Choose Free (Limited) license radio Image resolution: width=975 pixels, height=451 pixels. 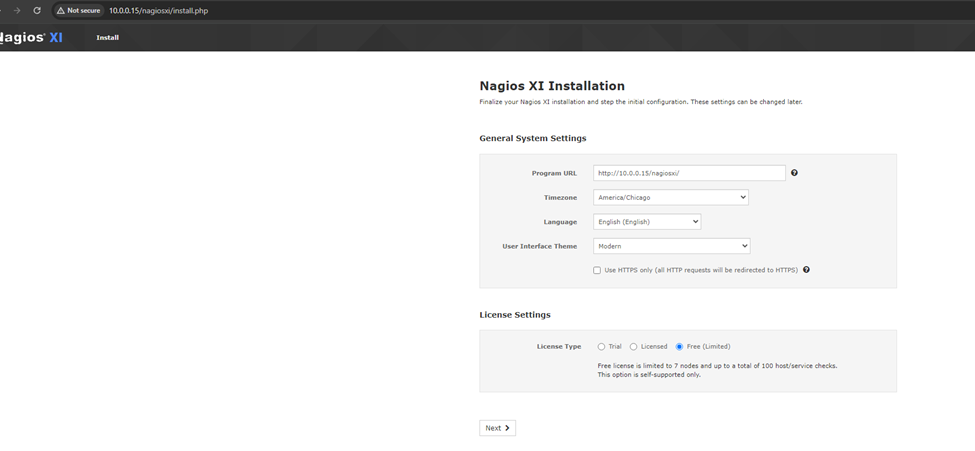(679, 346)
